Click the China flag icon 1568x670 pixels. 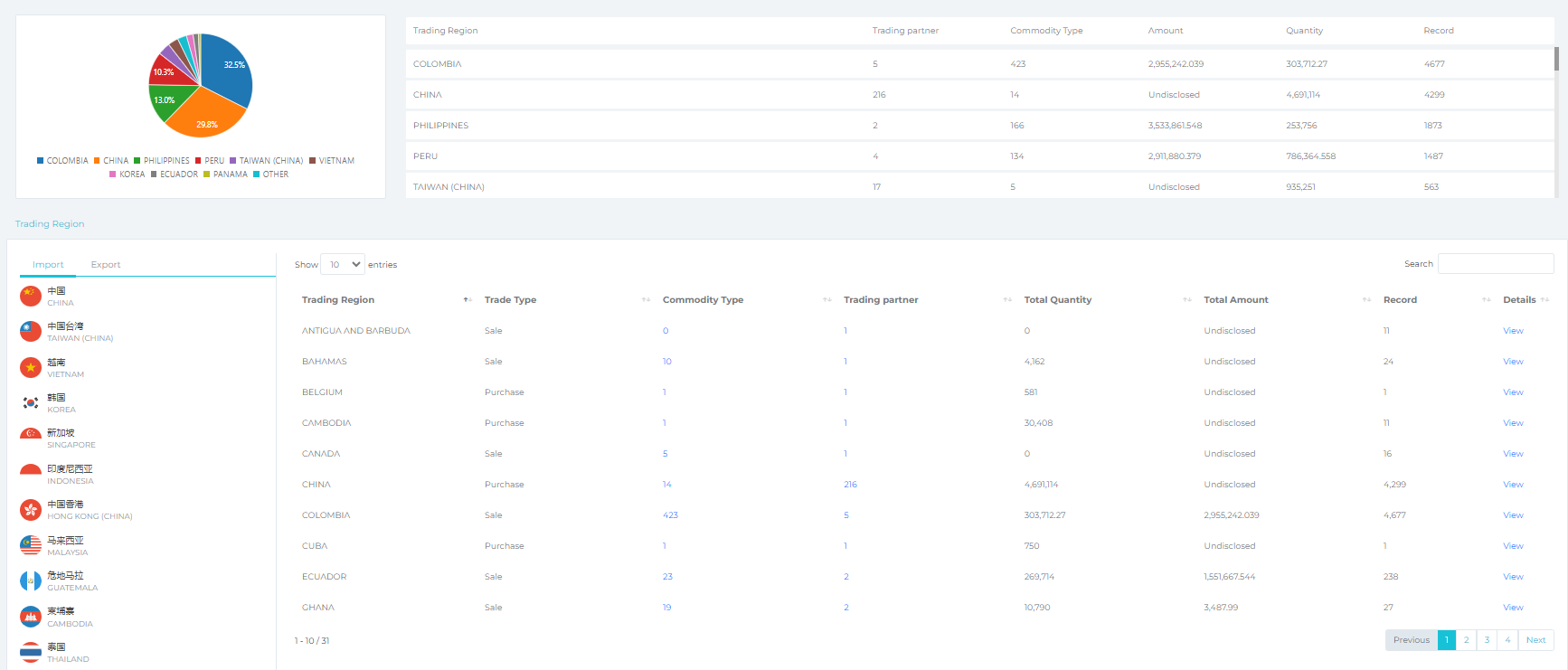(31, 297)
